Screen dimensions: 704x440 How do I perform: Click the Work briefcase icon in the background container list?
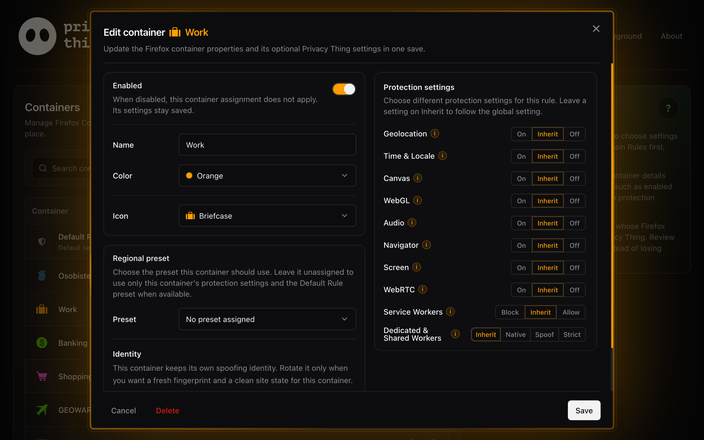point(42,309)
